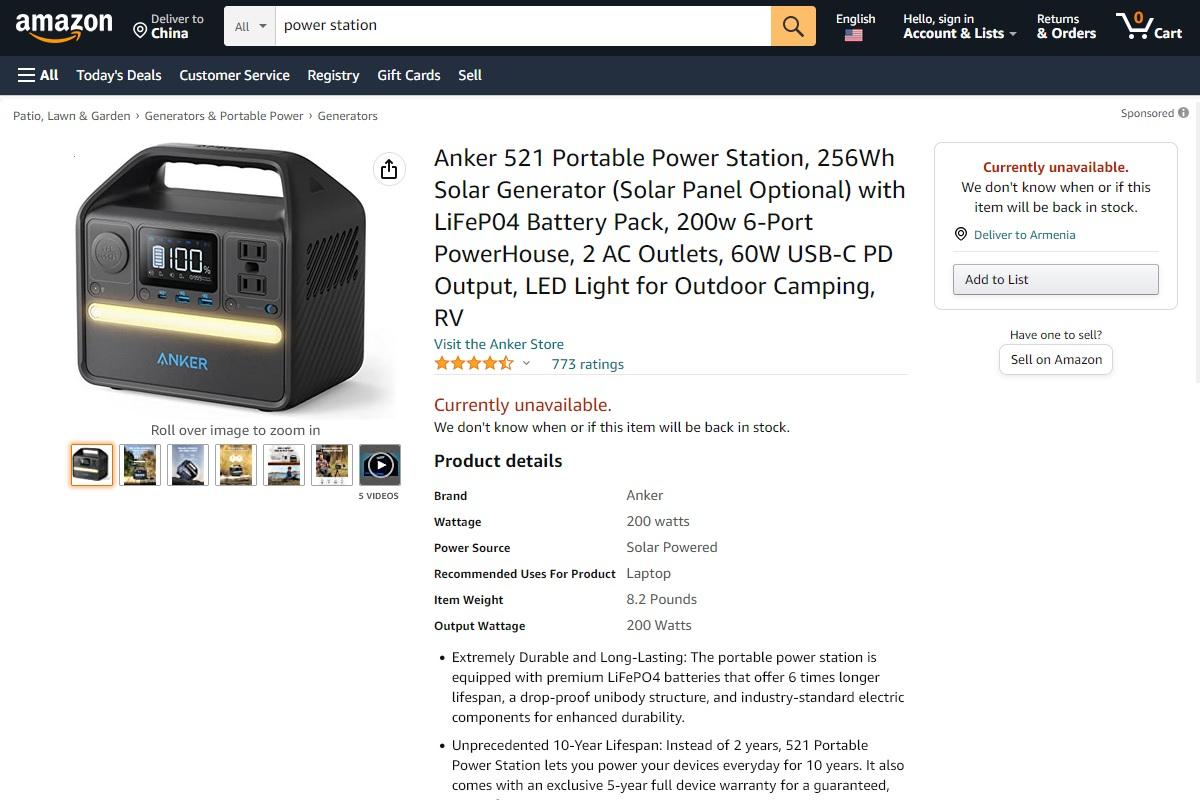Open the 773 ratings link
Image resolution: width=1200 pixels, height=800 pixels.
[588, 364]
